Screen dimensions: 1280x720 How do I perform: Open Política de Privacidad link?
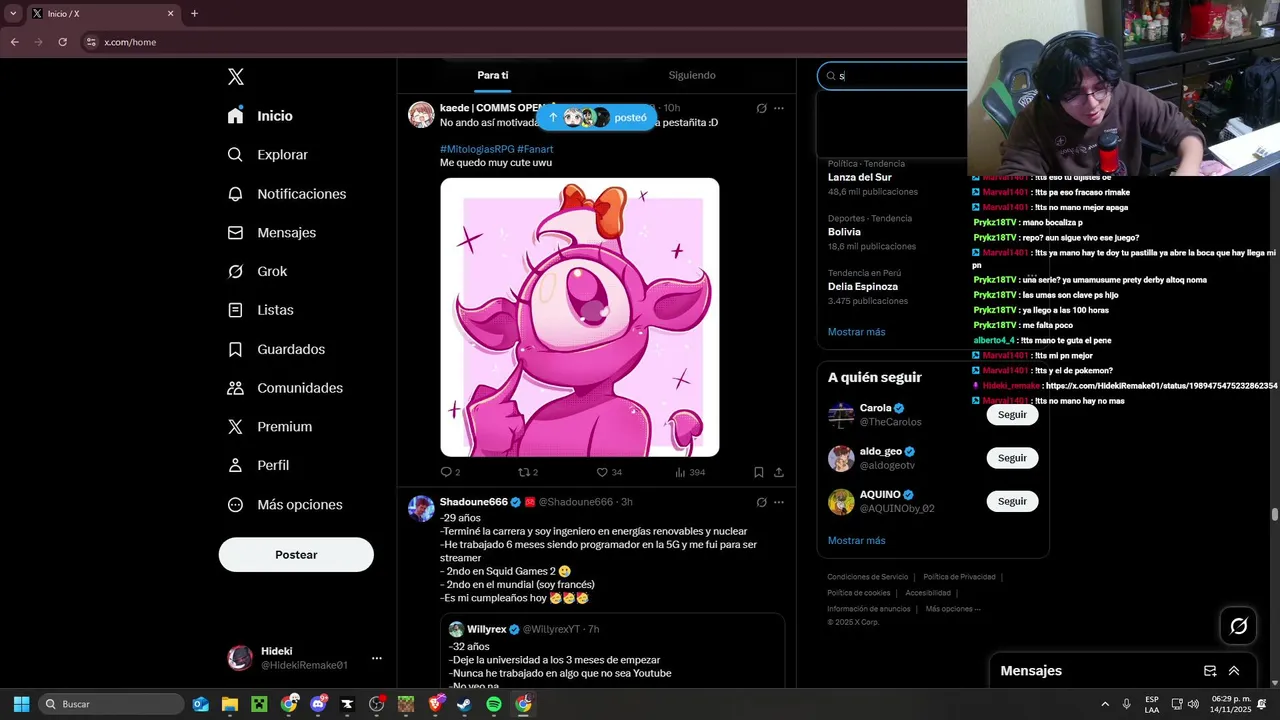point(959,577)
